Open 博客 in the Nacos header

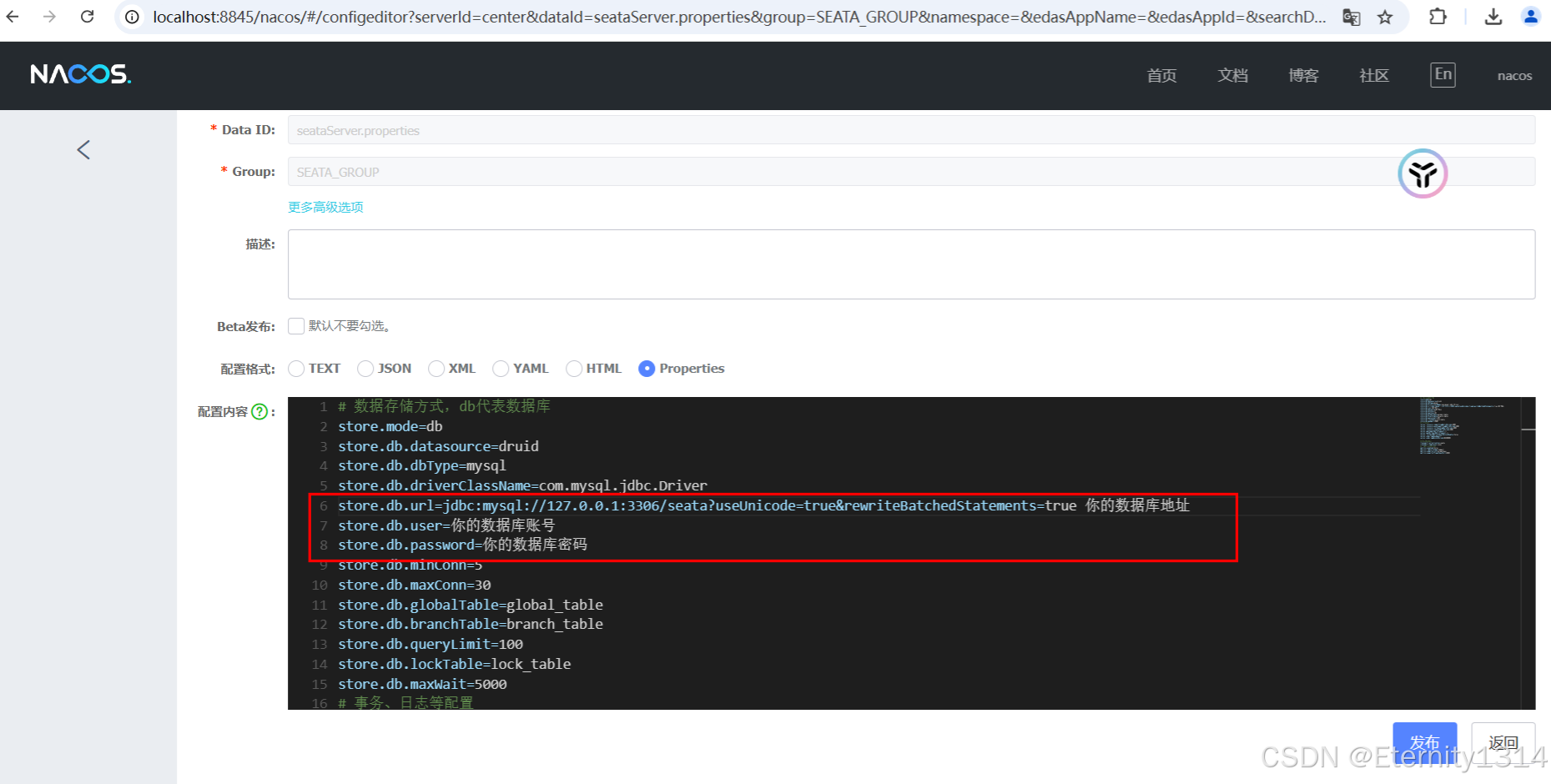point(1303,76)
